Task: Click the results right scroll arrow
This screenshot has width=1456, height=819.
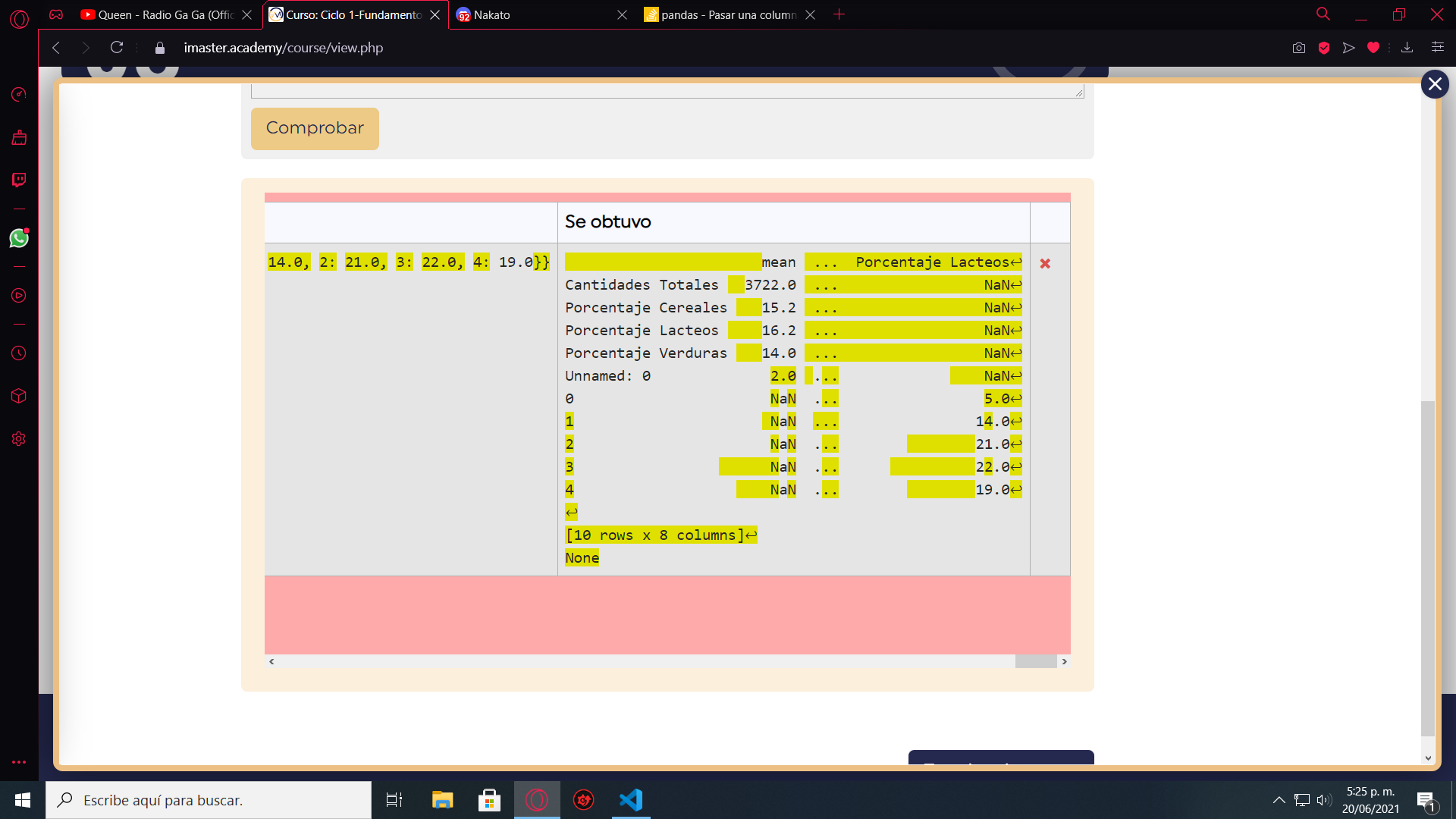Action: [x=1064, y=661]
